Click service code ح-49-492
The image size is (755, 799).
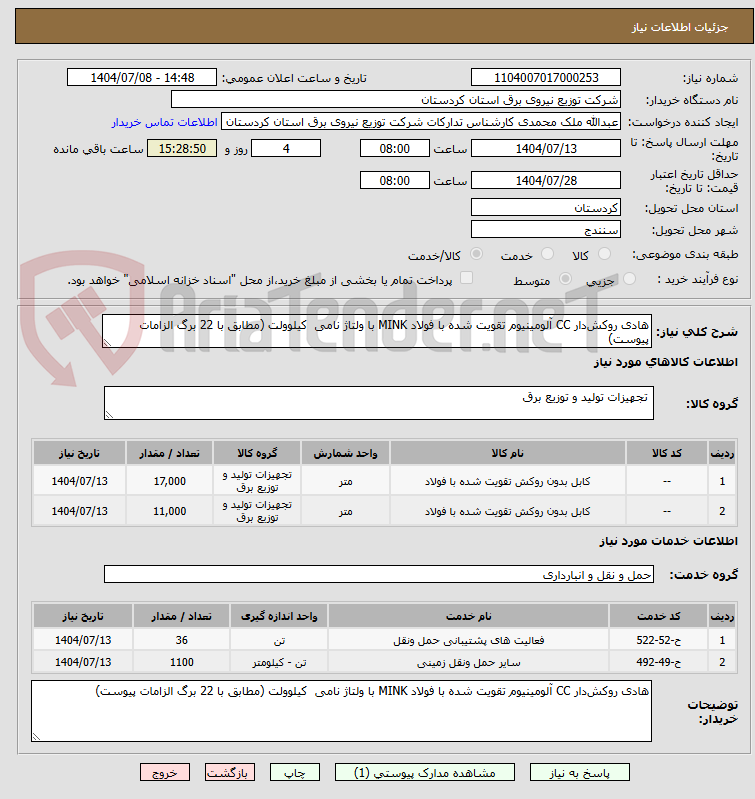658,662
